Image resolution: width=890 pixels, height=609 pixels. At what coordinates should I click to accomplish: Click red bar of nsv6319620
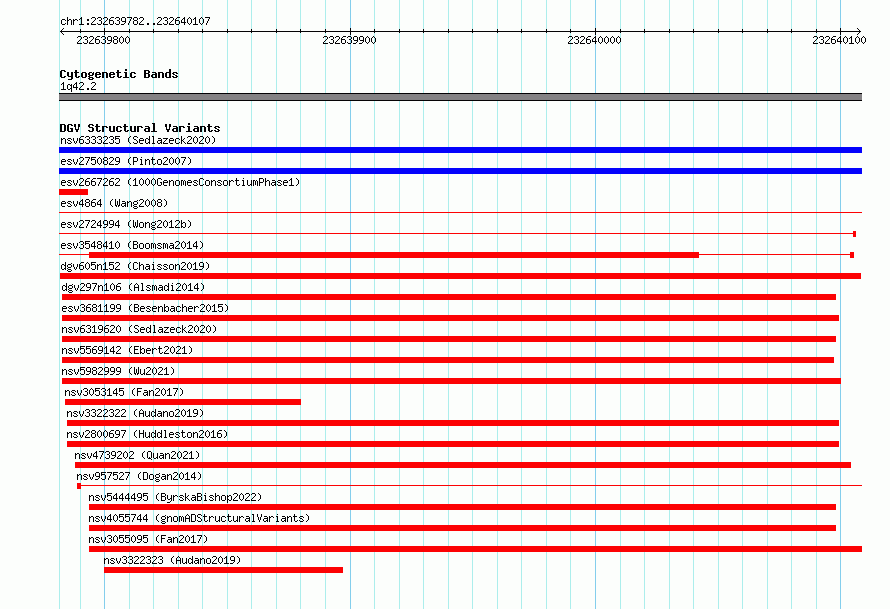448,339
